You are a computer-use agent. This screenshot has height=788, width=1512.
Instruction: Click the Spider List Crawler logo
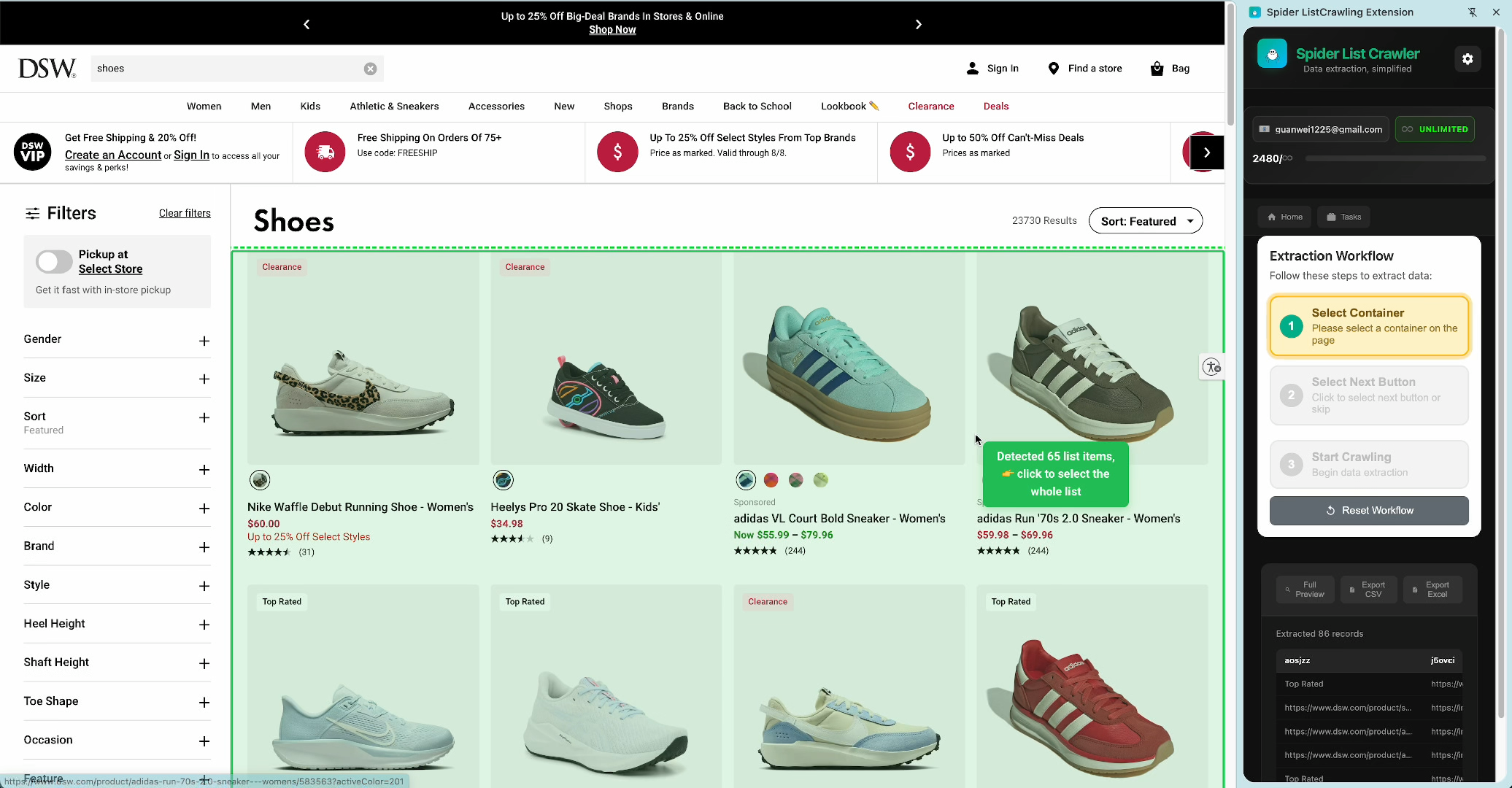click(1272, 54)
